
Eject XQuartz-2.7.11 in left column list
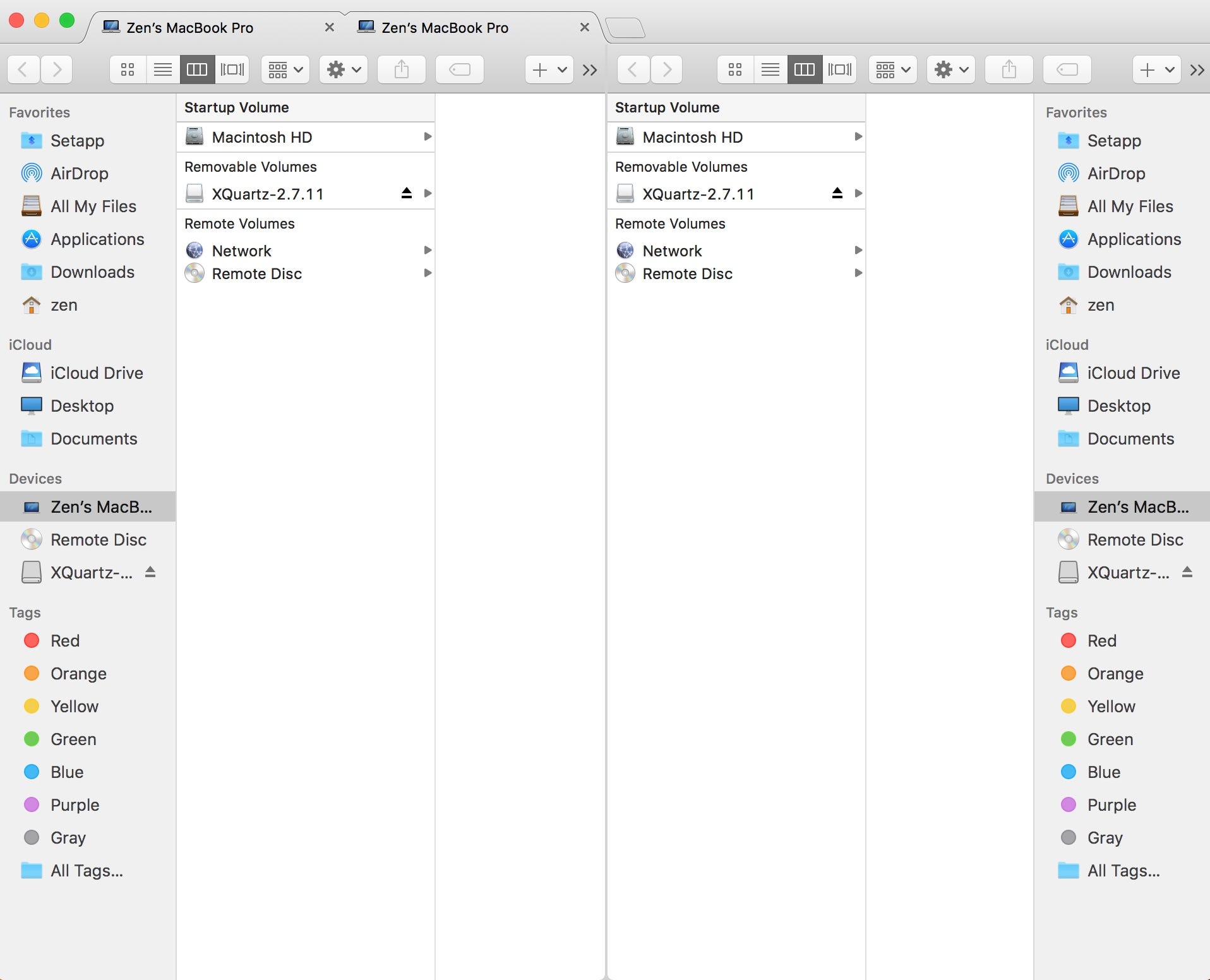tap(407, 193)
